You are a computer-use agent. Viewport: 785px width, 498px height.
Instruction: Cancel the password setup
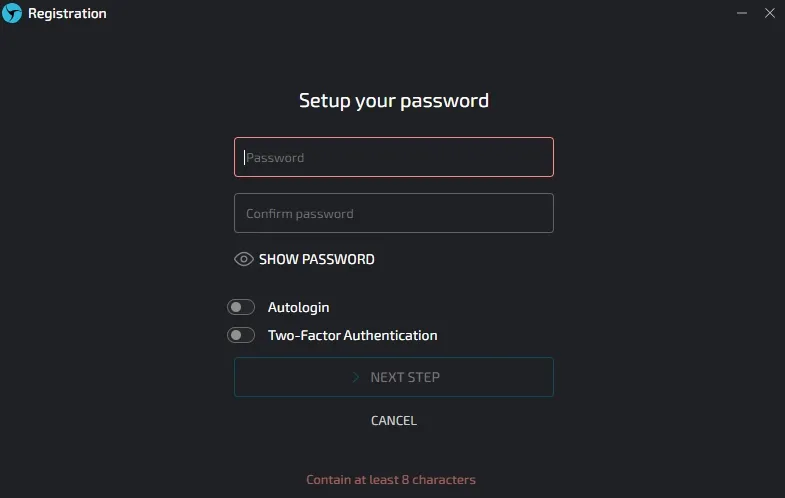coord(394,420)
